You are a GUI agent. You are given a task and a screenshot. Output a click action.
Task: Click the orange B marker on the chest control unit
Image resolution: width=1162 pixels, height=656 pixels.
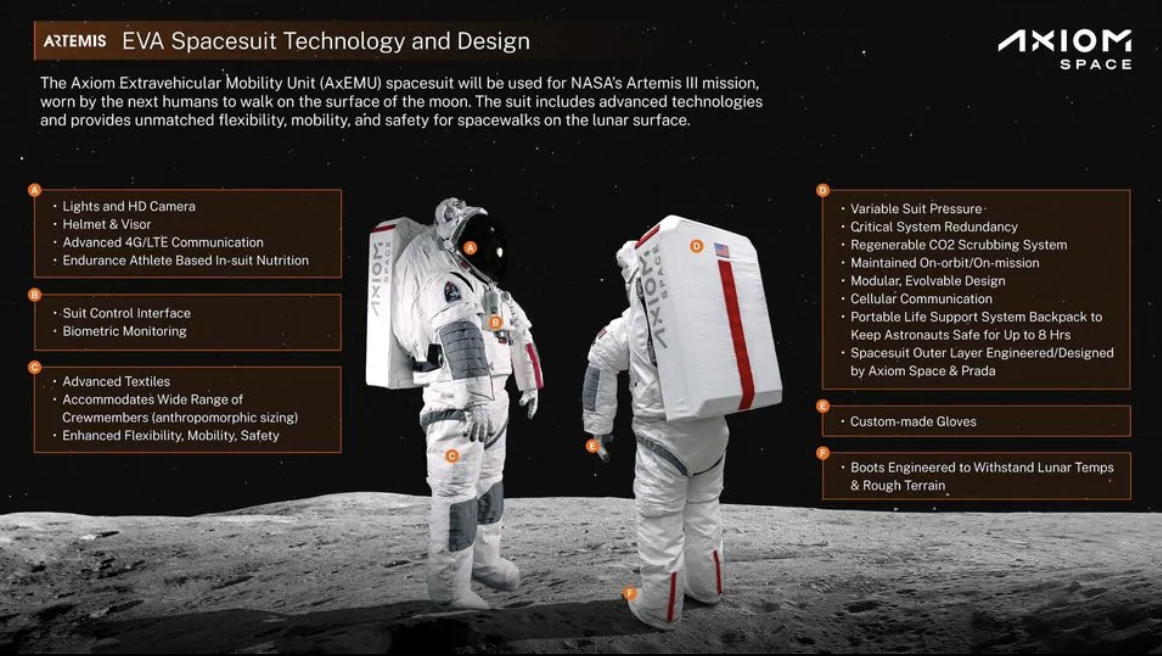496,322
